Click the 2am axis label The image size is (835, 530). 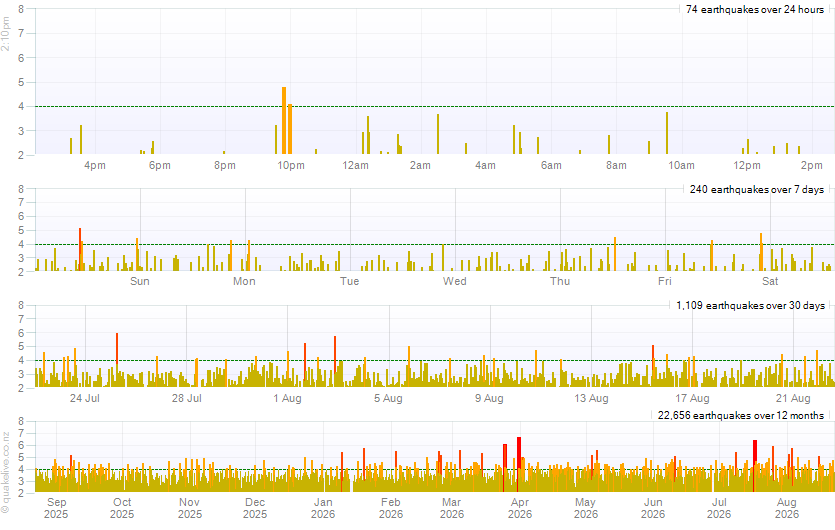pos(420,166)
